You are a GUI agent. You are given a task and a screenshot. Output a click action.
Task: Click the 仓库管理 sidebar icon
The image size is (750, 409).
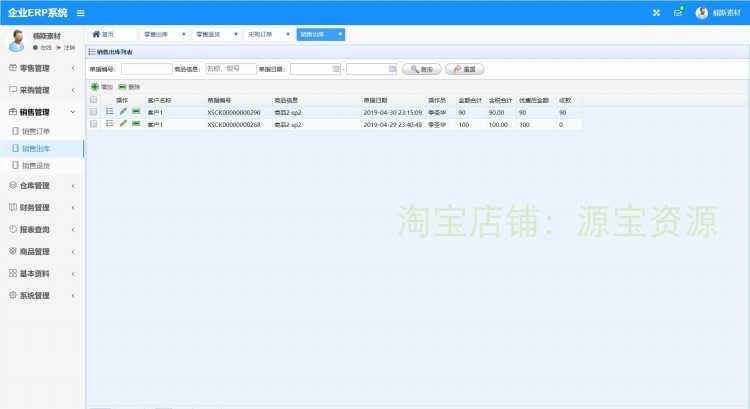[13, 185]
